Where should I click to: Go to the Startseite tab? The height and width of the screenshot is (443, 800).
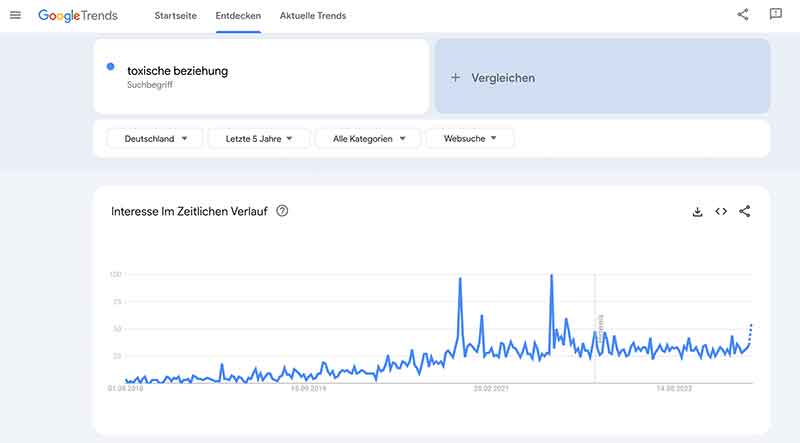pyautogui.click(x=176, y=16)
